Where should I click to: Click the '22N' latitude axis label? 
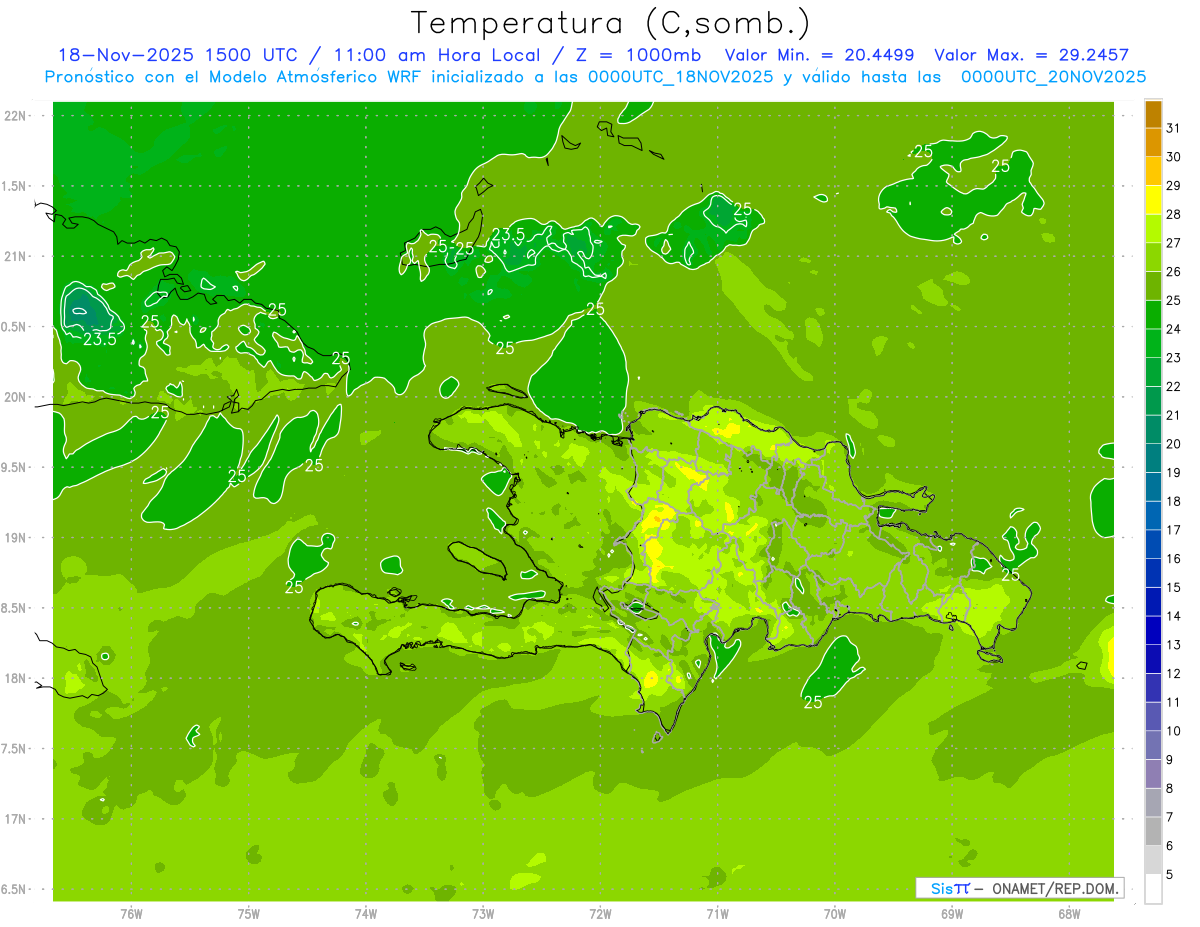point(15,116)
